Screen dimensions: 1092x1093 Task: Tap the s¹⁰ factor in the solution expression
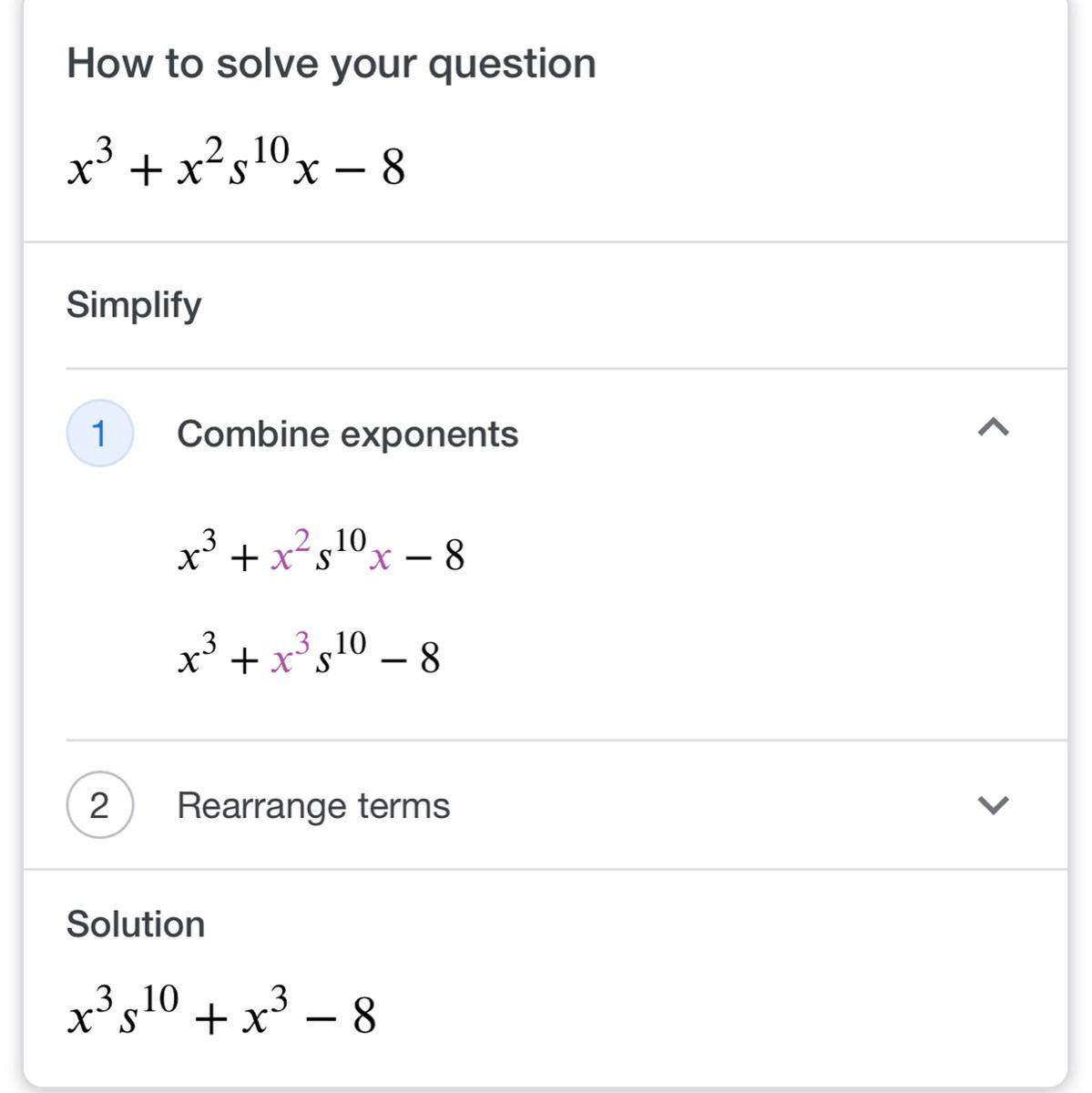tap(148, 1011)
